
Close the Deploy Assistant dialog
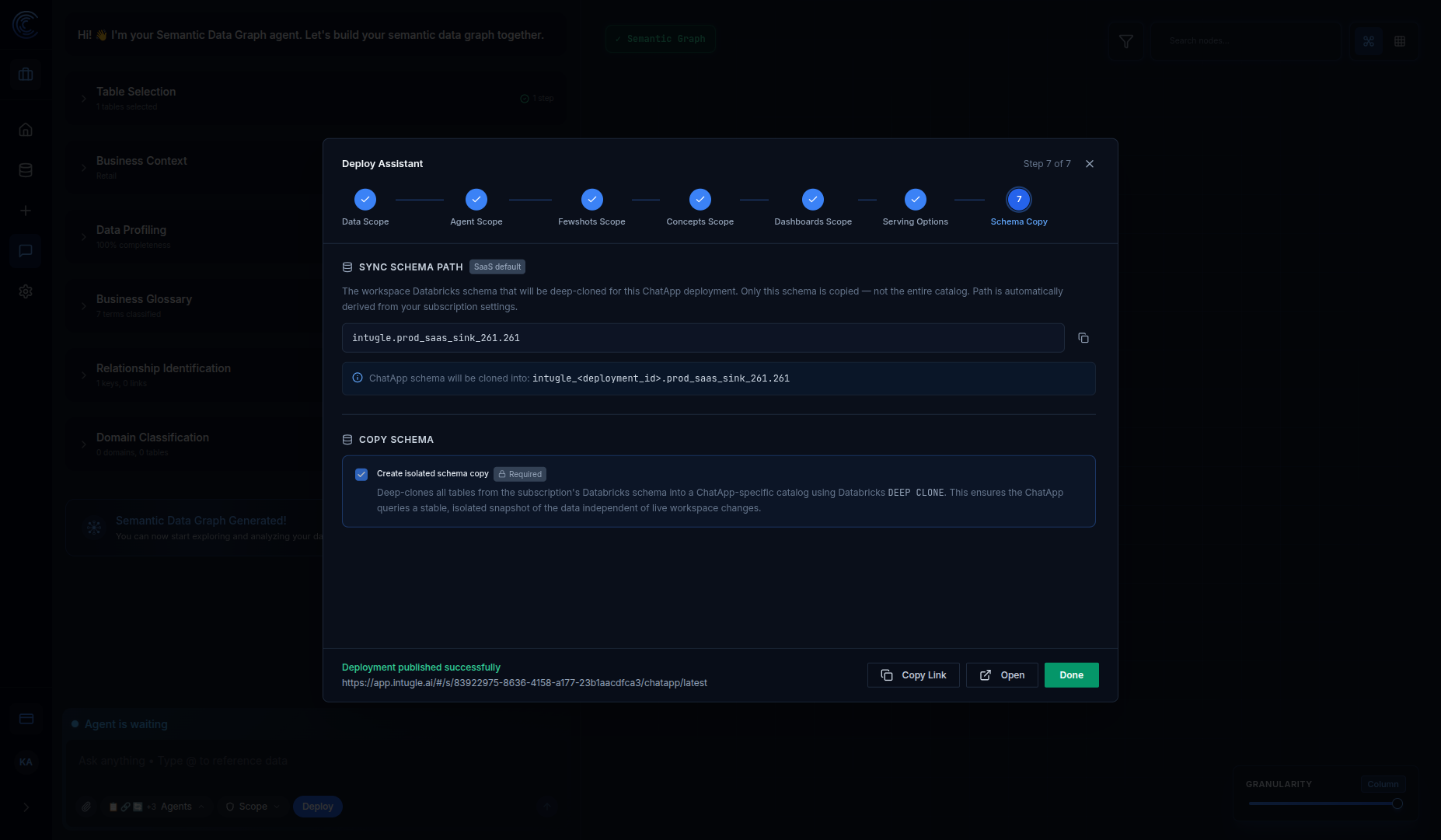pyautogui.click(x=1090, y=164)
